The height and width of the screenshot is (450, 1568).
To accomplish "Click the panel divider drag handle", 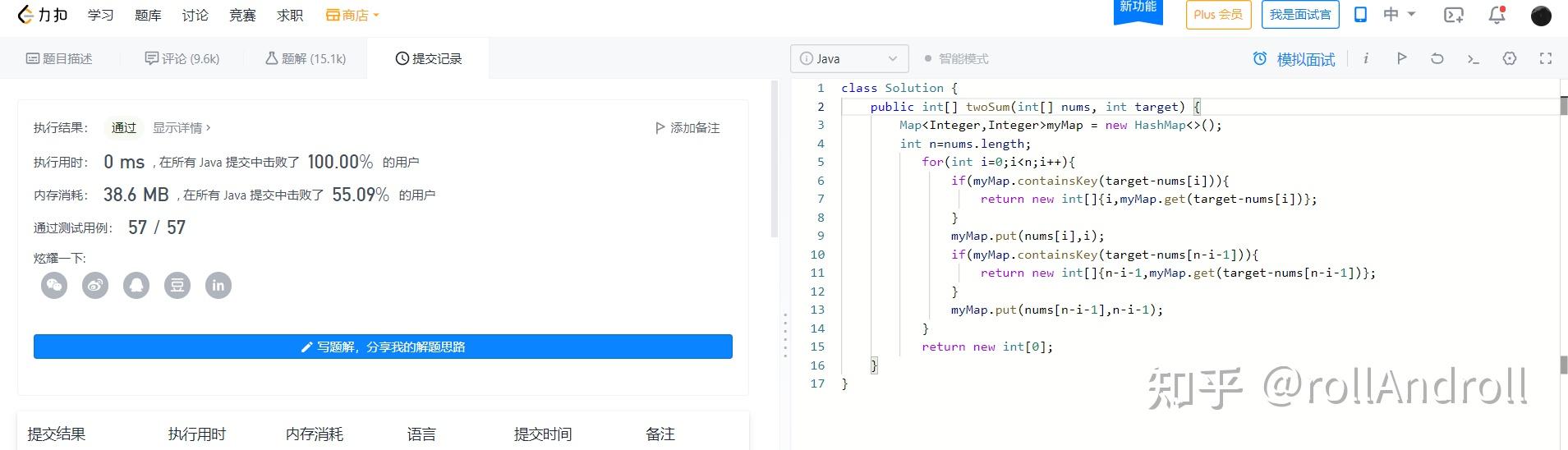I will pyautogui.click(x=785, y=334).
